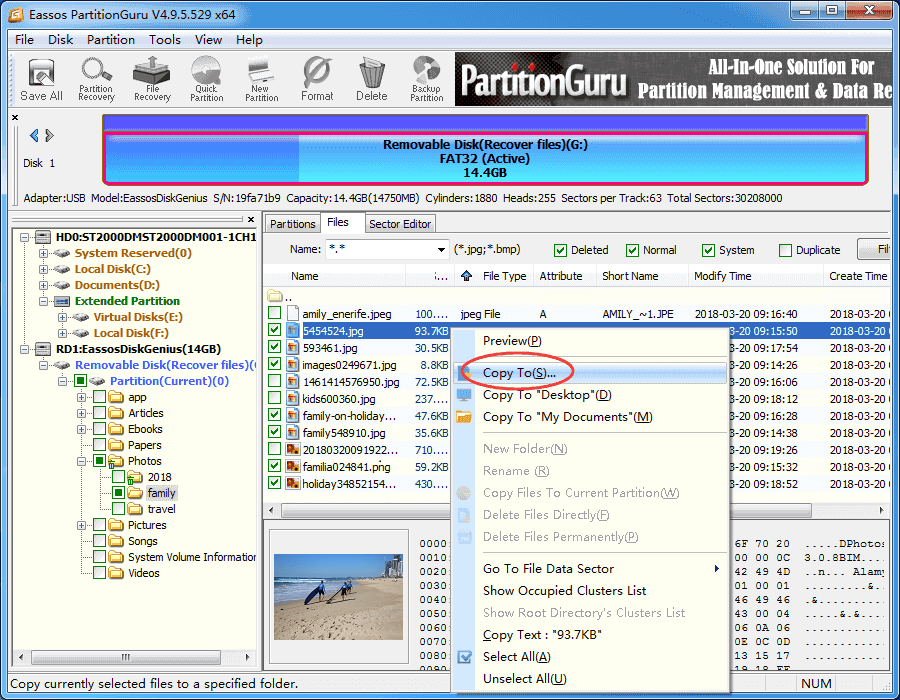Go to previous disk with left arrow
This screenshot has width=900, height=700.
[x=34, y=135]
